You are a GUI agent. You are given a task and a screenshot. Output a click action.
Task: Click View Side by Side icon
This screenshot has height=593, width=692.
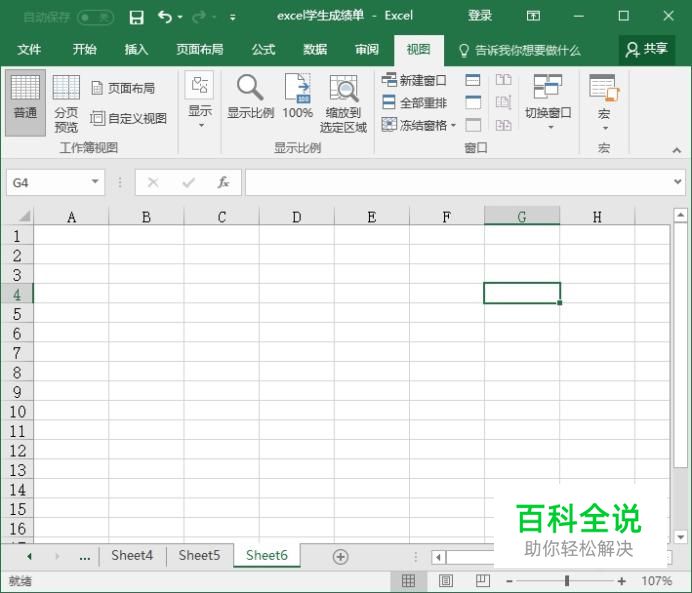point(504,80)
